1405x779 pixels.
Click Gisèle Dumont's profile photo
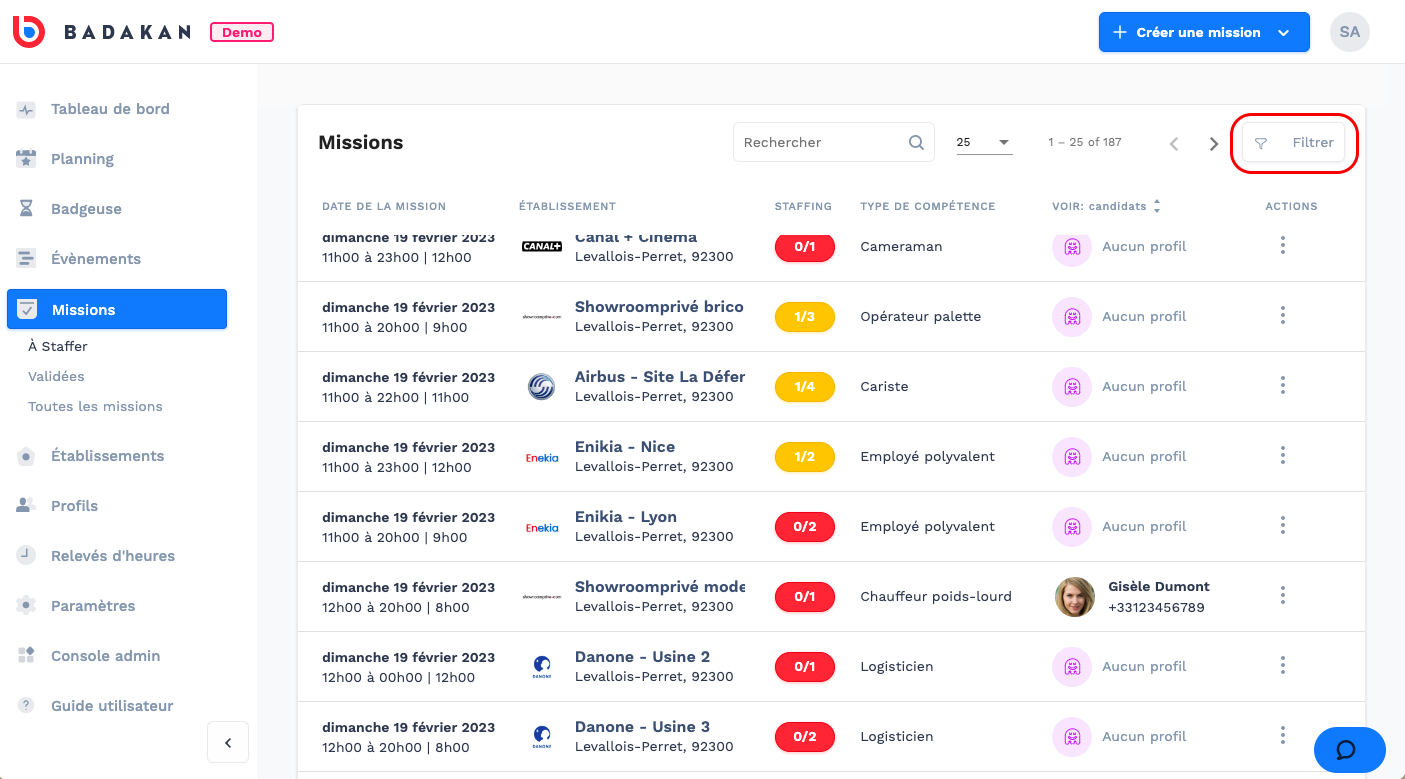point(1075,597)
